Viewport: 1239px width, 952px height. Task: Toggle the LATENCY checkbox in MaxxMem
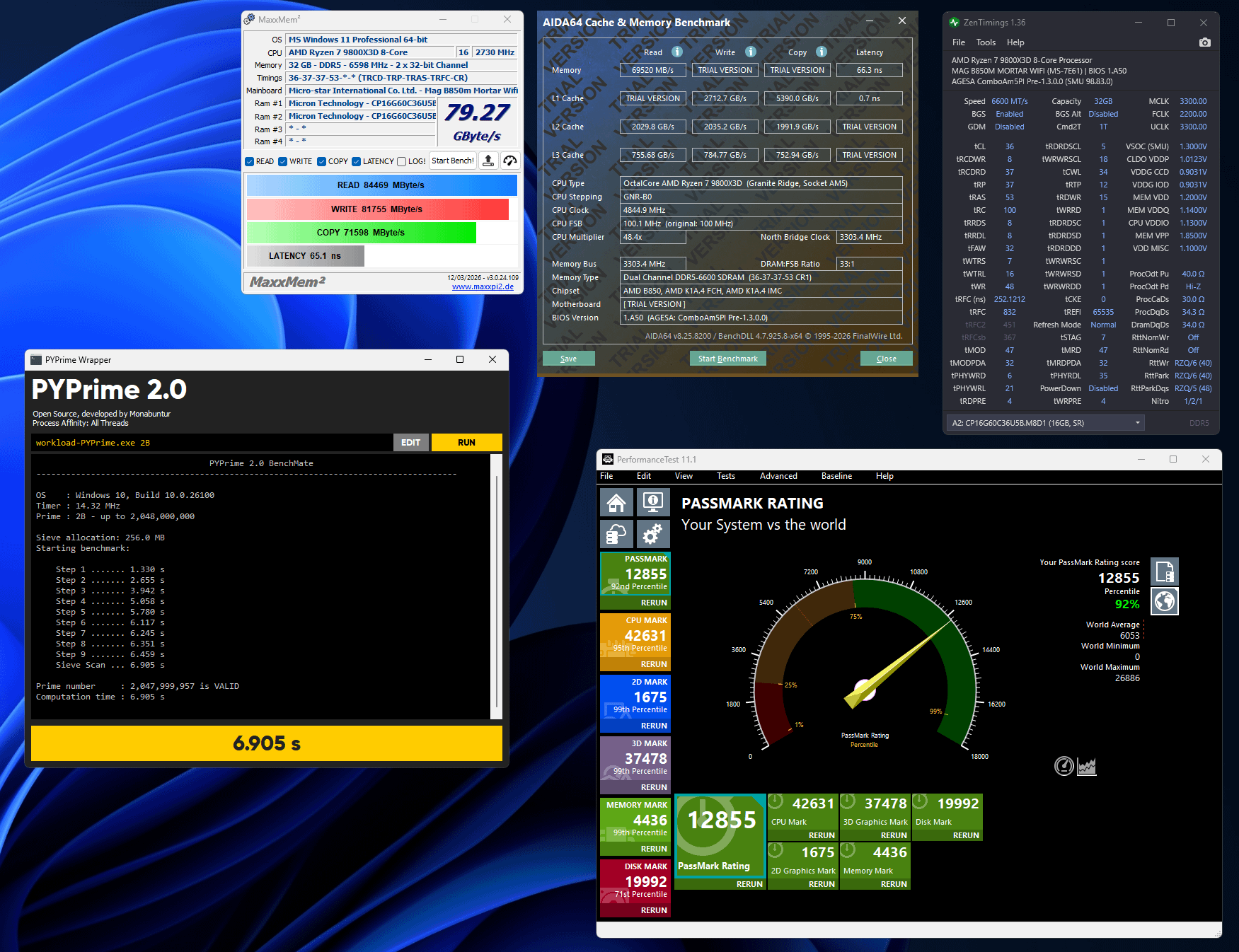point(357,162)
